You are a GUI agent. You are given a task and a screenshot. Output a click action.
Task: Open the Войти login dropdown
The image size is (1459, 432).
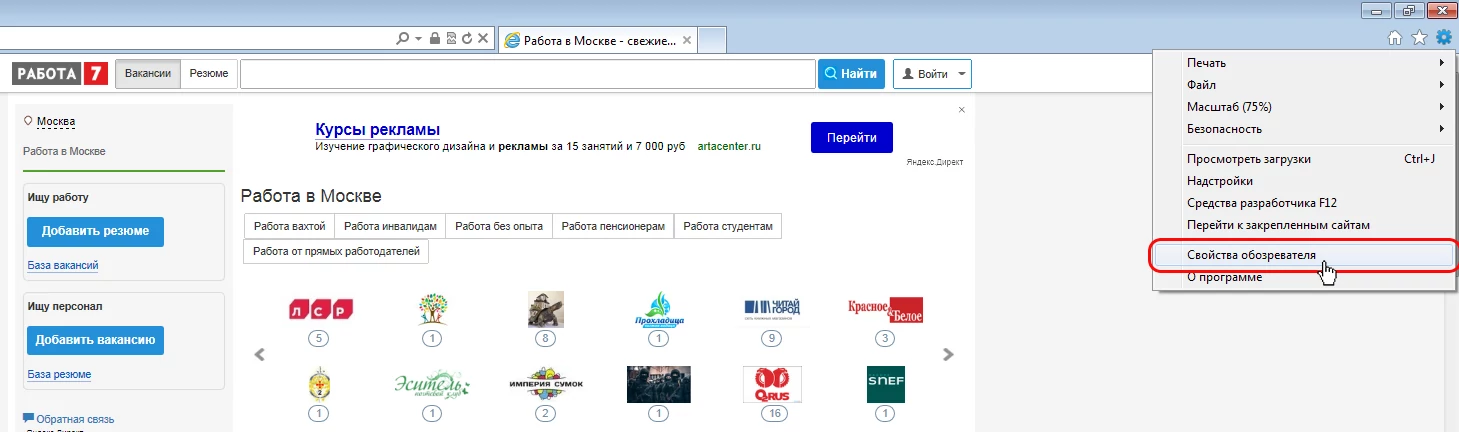click(931, 74)
